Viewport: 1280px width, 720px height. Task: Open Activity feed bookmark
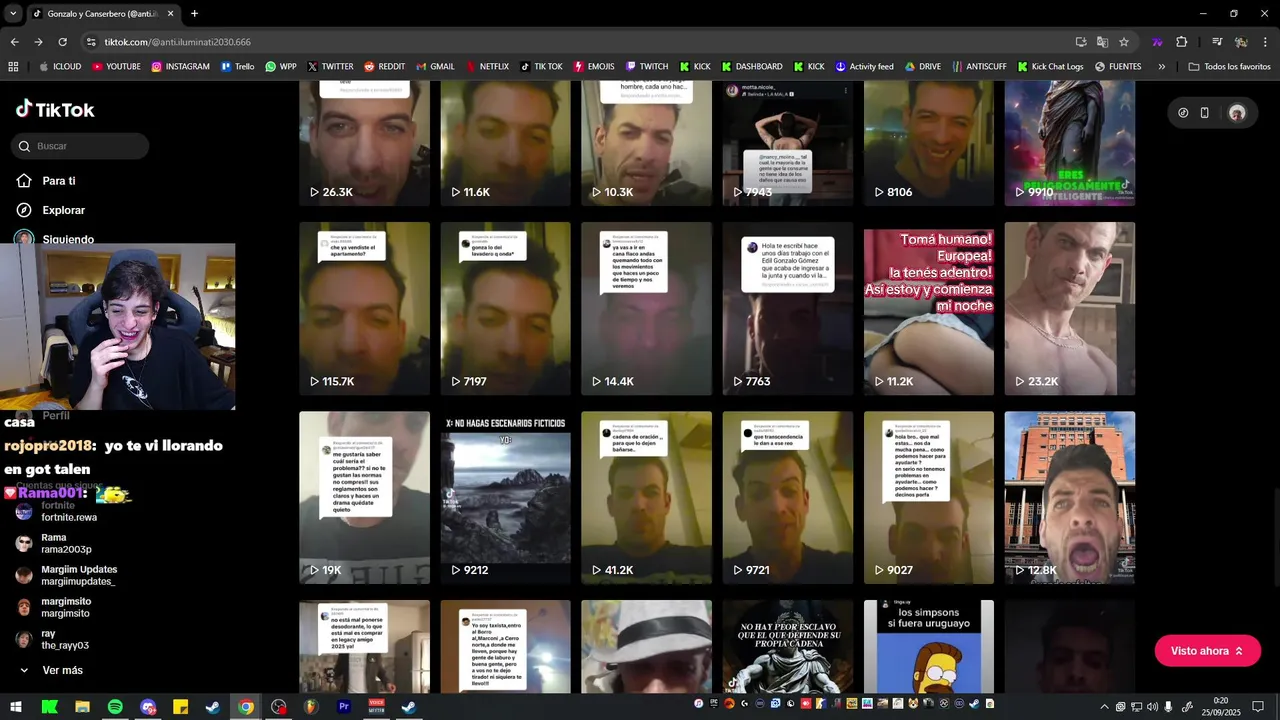coord(864,67)
